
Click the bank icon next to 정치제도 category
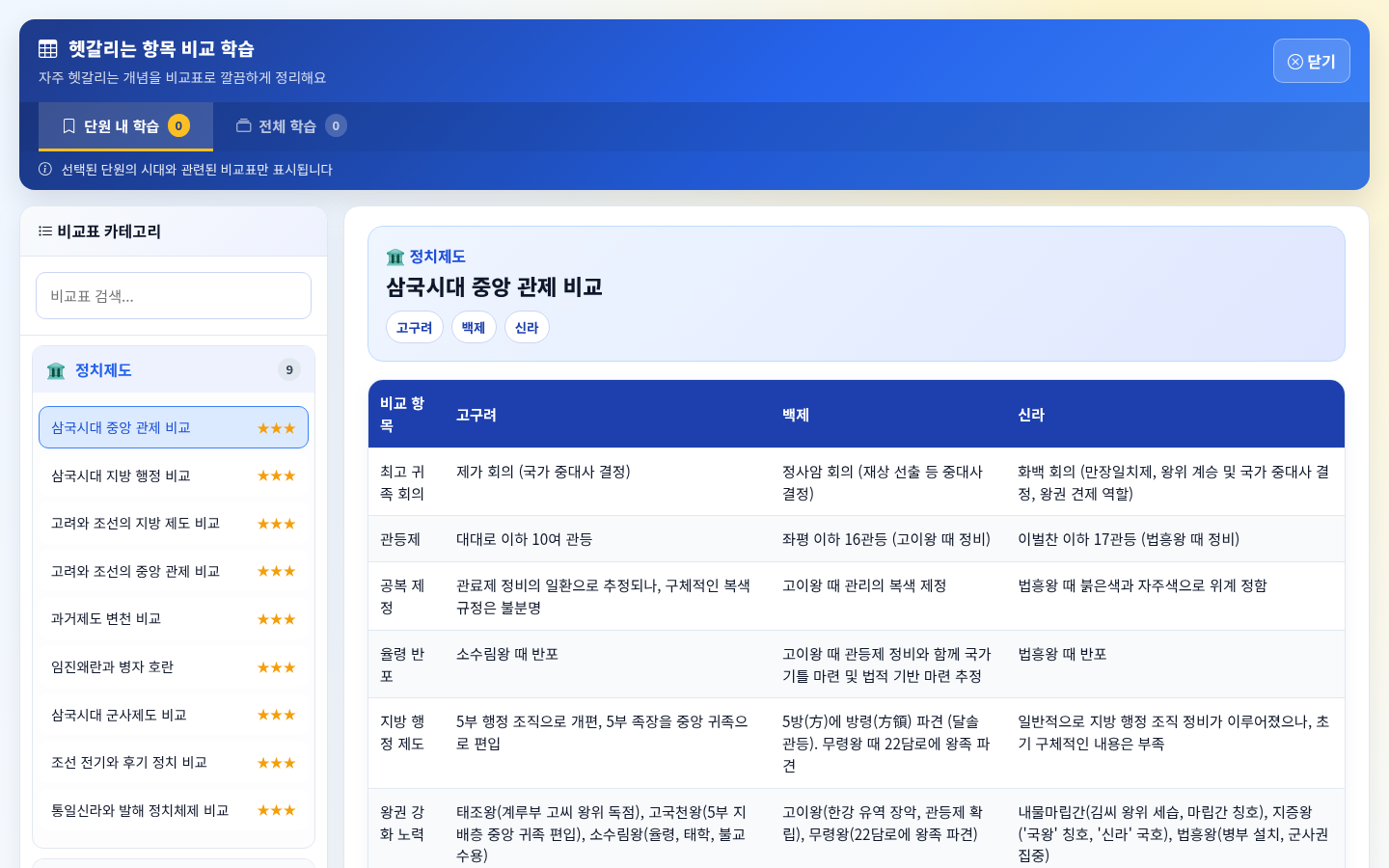[x=56, y=369]
